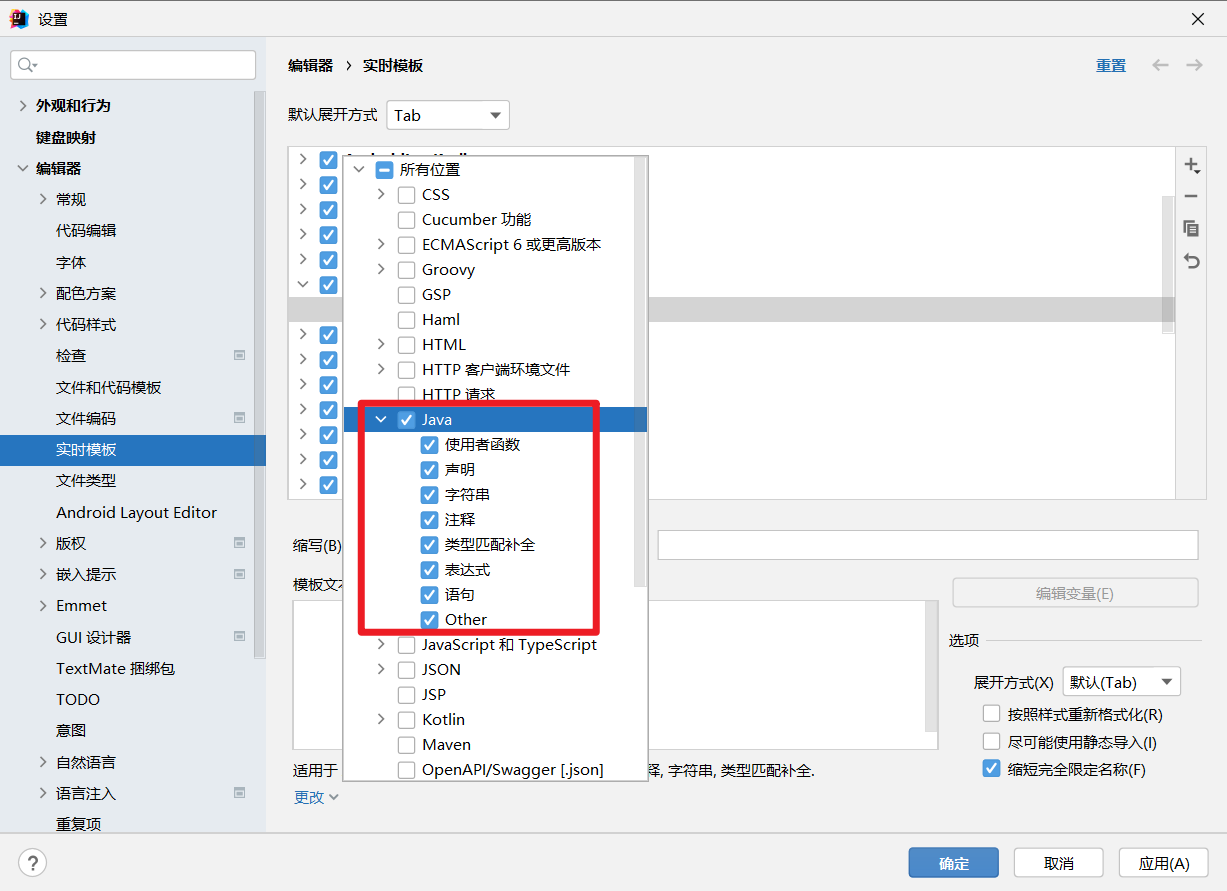Screen dimensions: 1227x891
Task: Click the project-level marker icon beside 检查
Action: click(239, 355)
